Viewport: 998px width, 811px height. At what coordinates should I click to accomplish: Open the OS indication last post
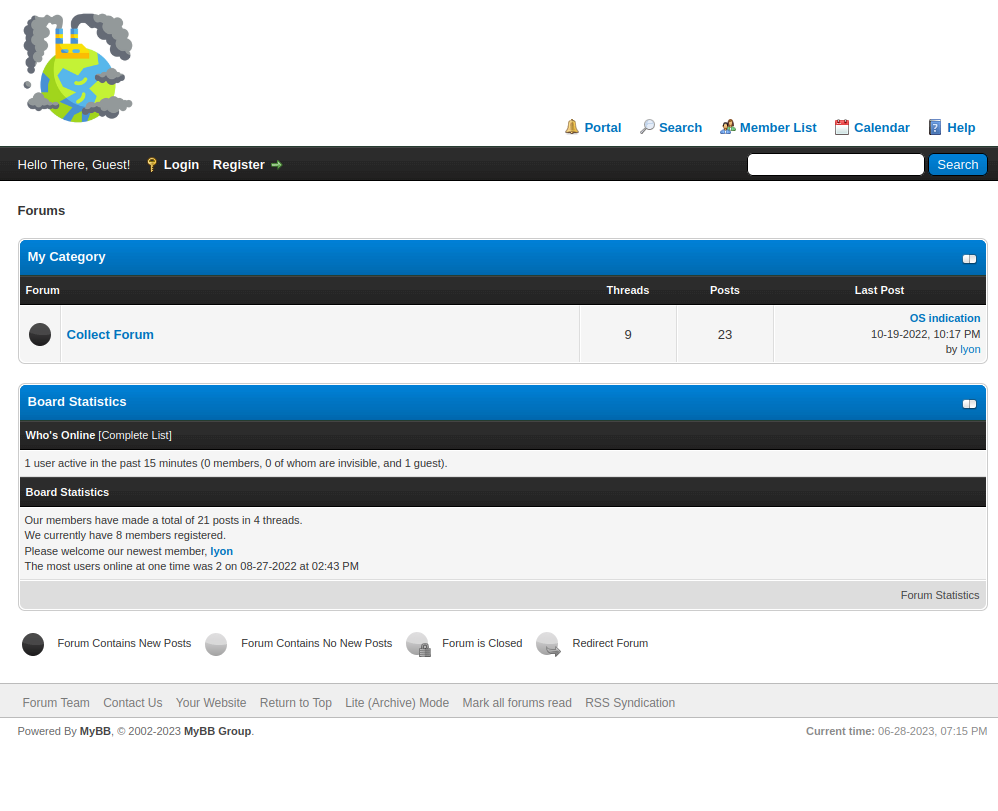[x=944, y=318]
